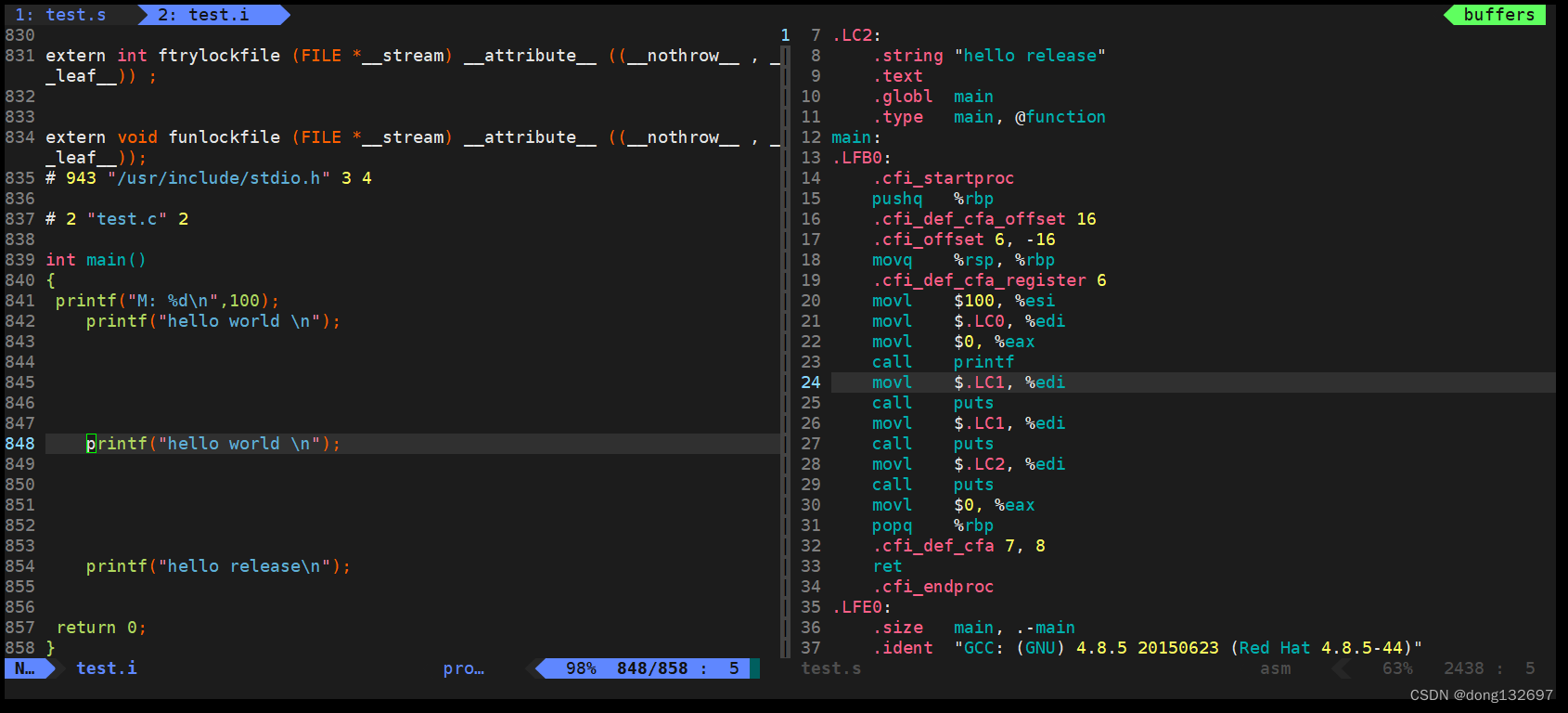The width and height of the screenshot is (1568, 713).
Task: Click the movl $100, %esi instruction
Action: 963,301
